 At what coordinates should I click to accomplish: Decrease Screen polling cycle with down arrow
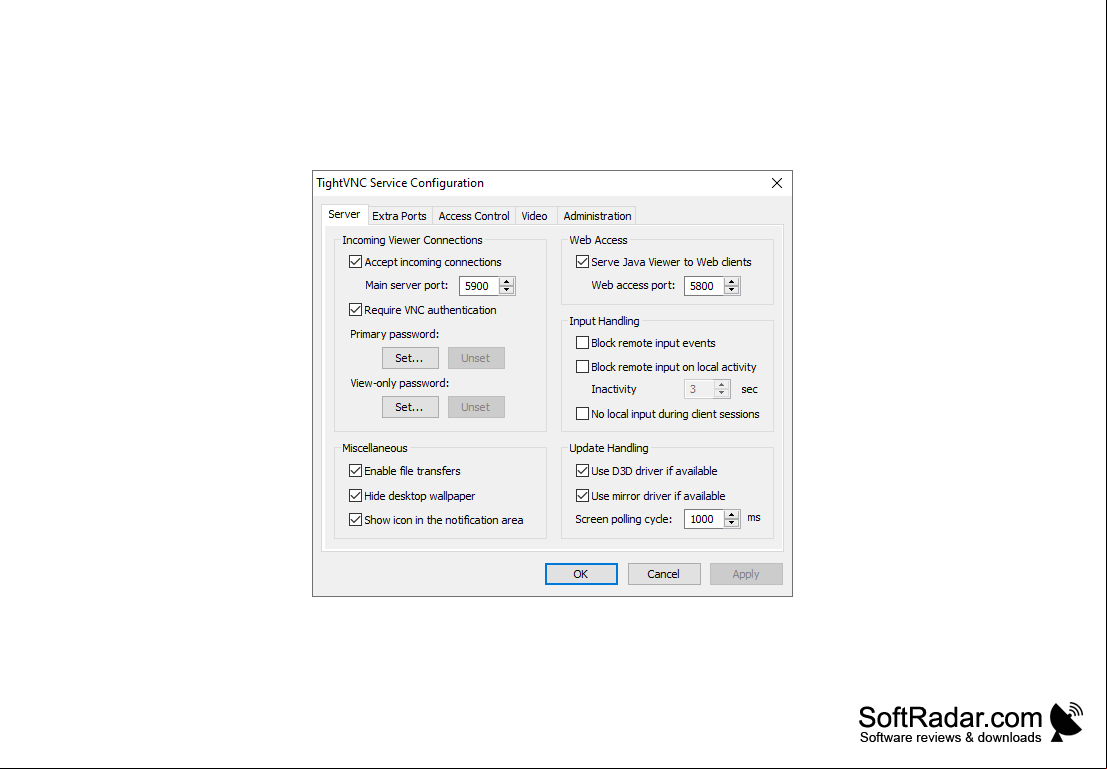[x=731, y=523]
